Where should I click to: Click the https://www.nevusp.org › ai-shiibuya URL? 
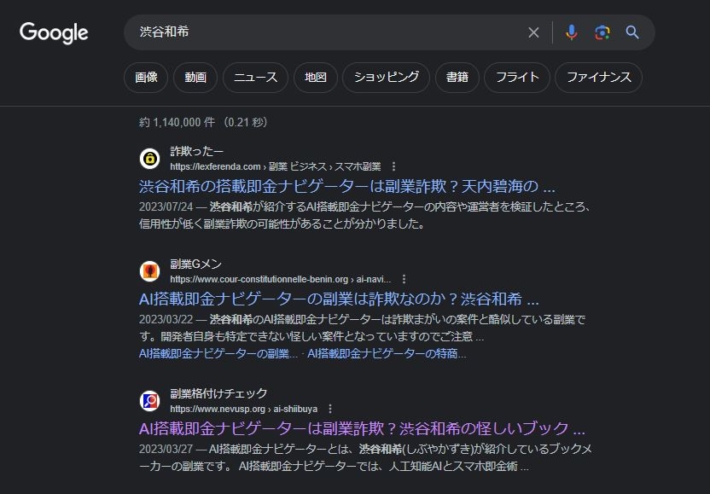click(x=244, y=409)
